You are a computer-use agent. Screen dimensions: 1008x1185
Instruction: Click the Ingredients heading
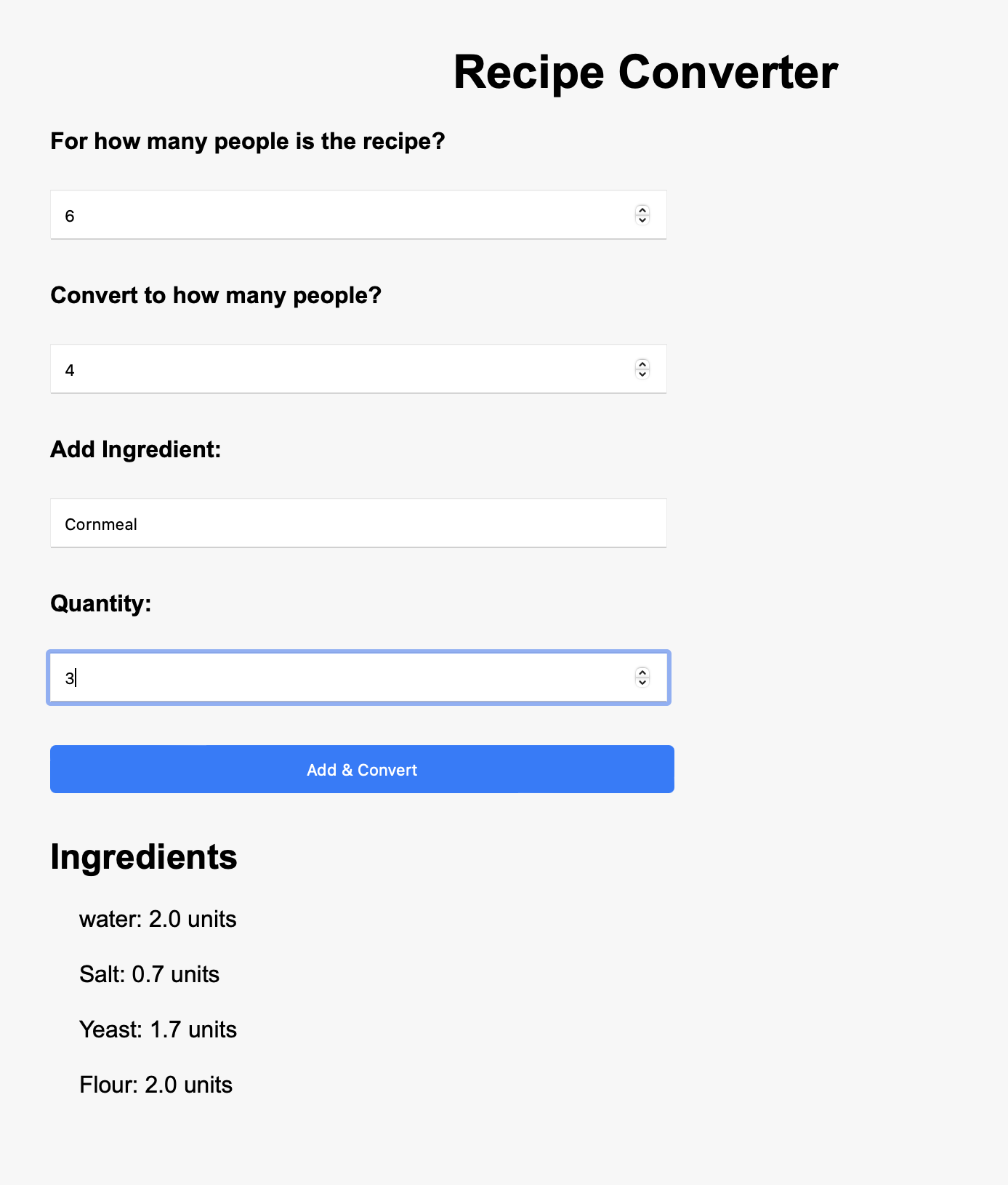143,857
